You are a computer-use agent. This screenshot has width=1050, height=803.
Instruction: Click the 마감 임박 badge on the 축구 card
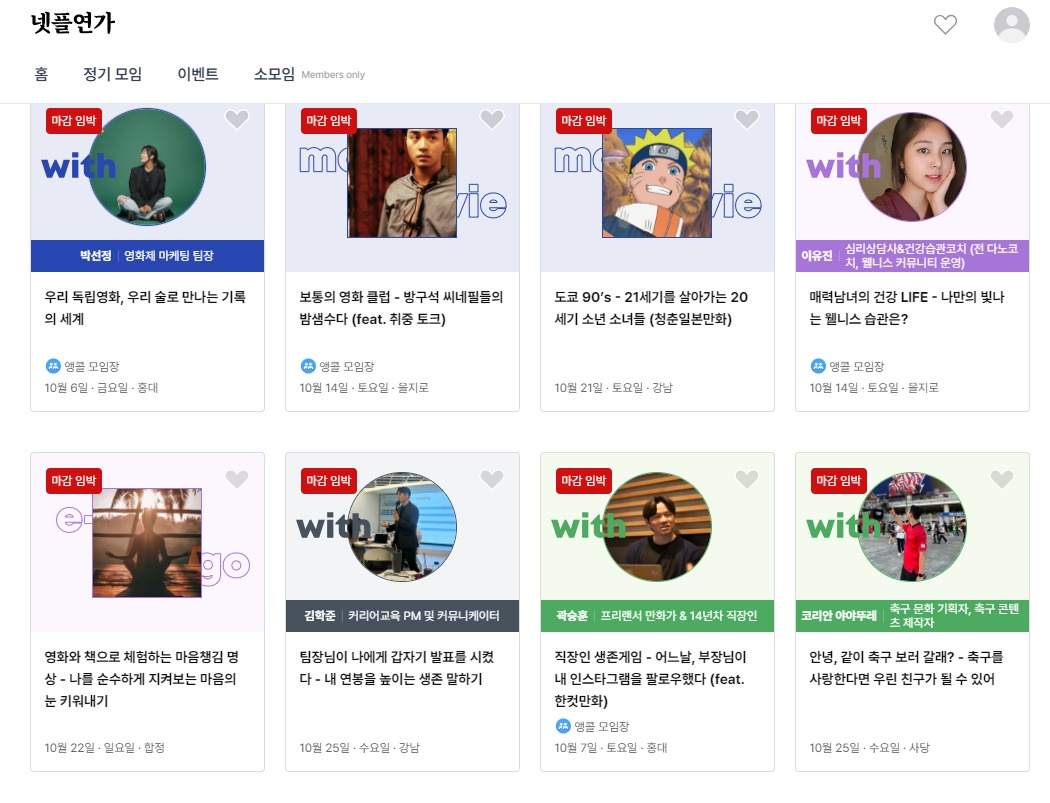837,480
